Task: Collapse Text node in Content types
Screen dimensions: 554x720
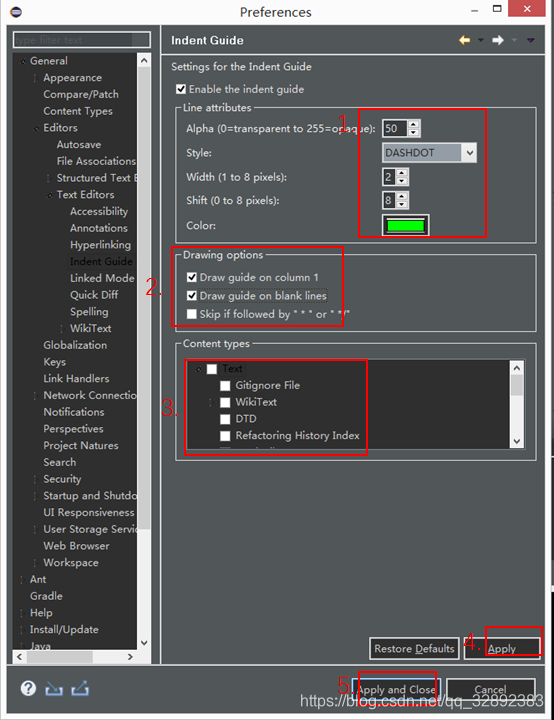Action: click(x=198, y=369)
